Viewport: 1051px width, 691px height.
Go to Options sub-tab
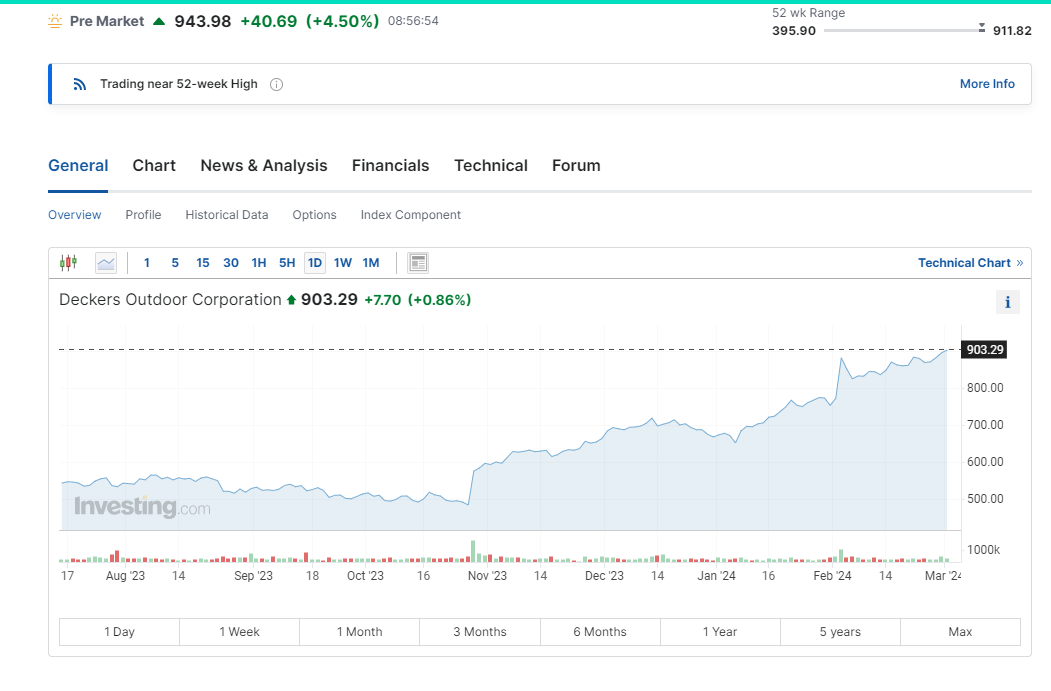pyautogui.click(x=314, y=215)
